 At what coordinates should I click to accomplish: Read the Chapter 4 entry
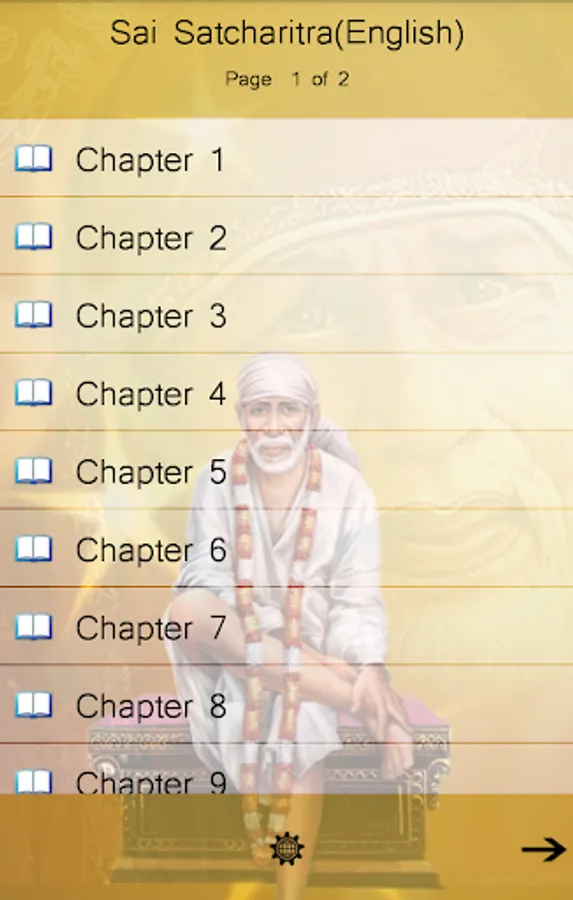coord(286,392)
